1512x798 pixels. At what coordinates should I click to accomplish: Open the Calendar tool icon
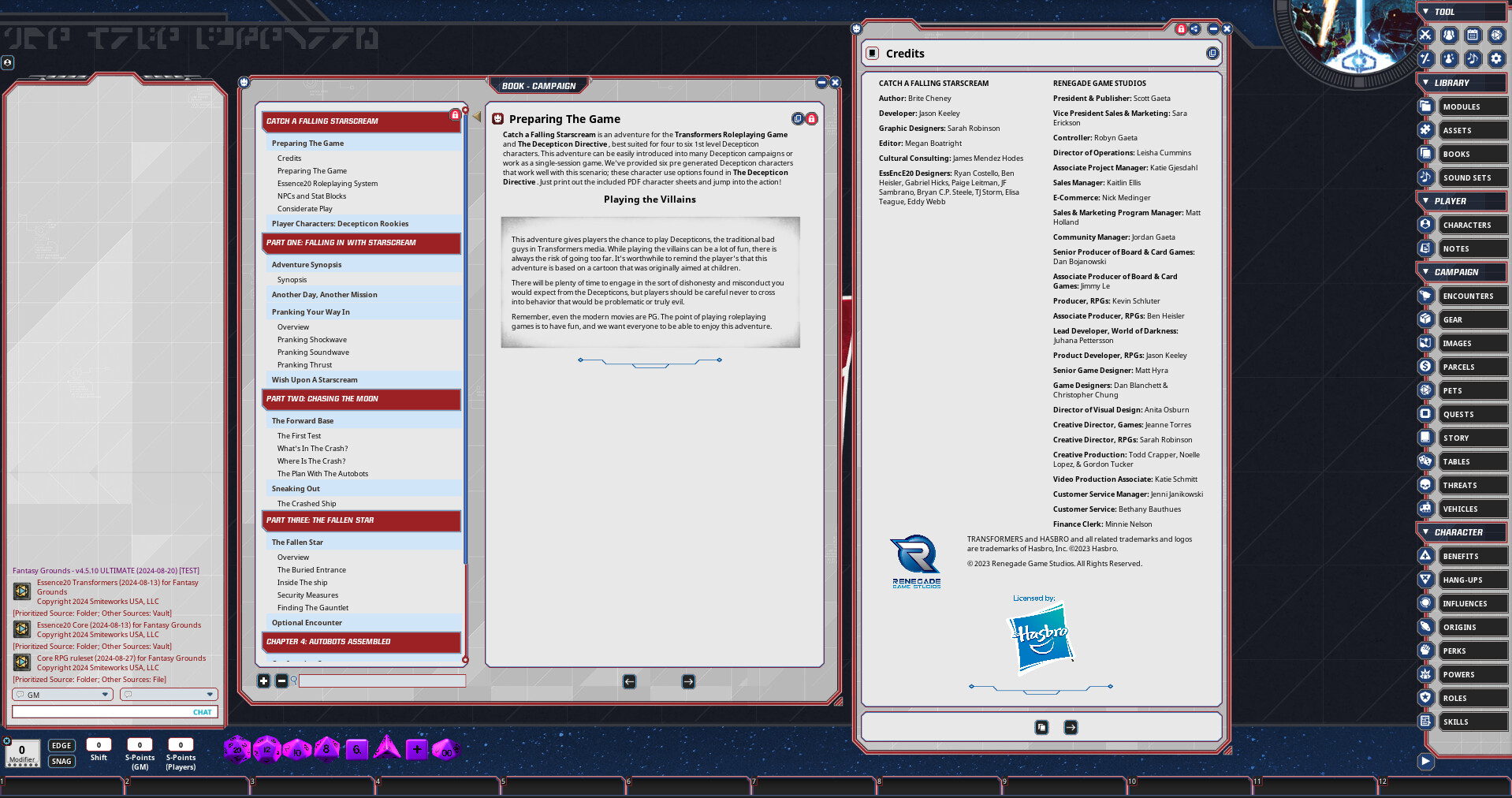[1471, 35]
